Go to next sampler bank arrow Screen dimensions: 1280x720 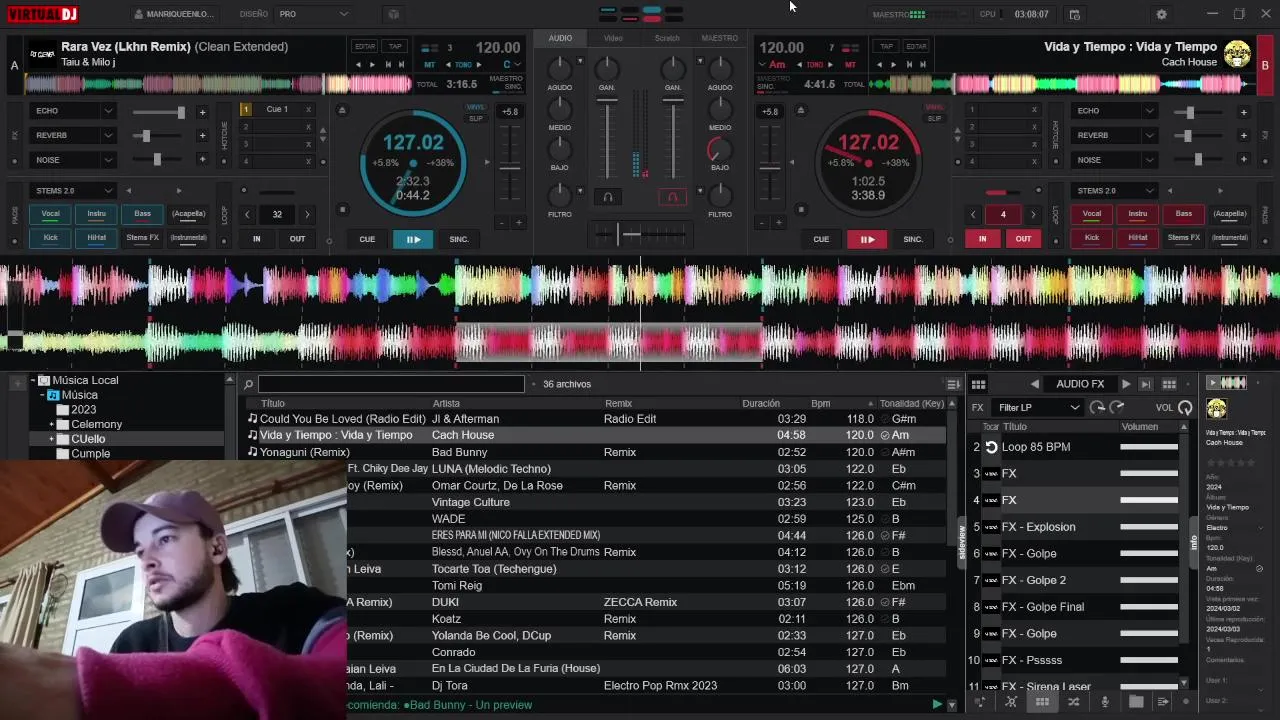1126,384
